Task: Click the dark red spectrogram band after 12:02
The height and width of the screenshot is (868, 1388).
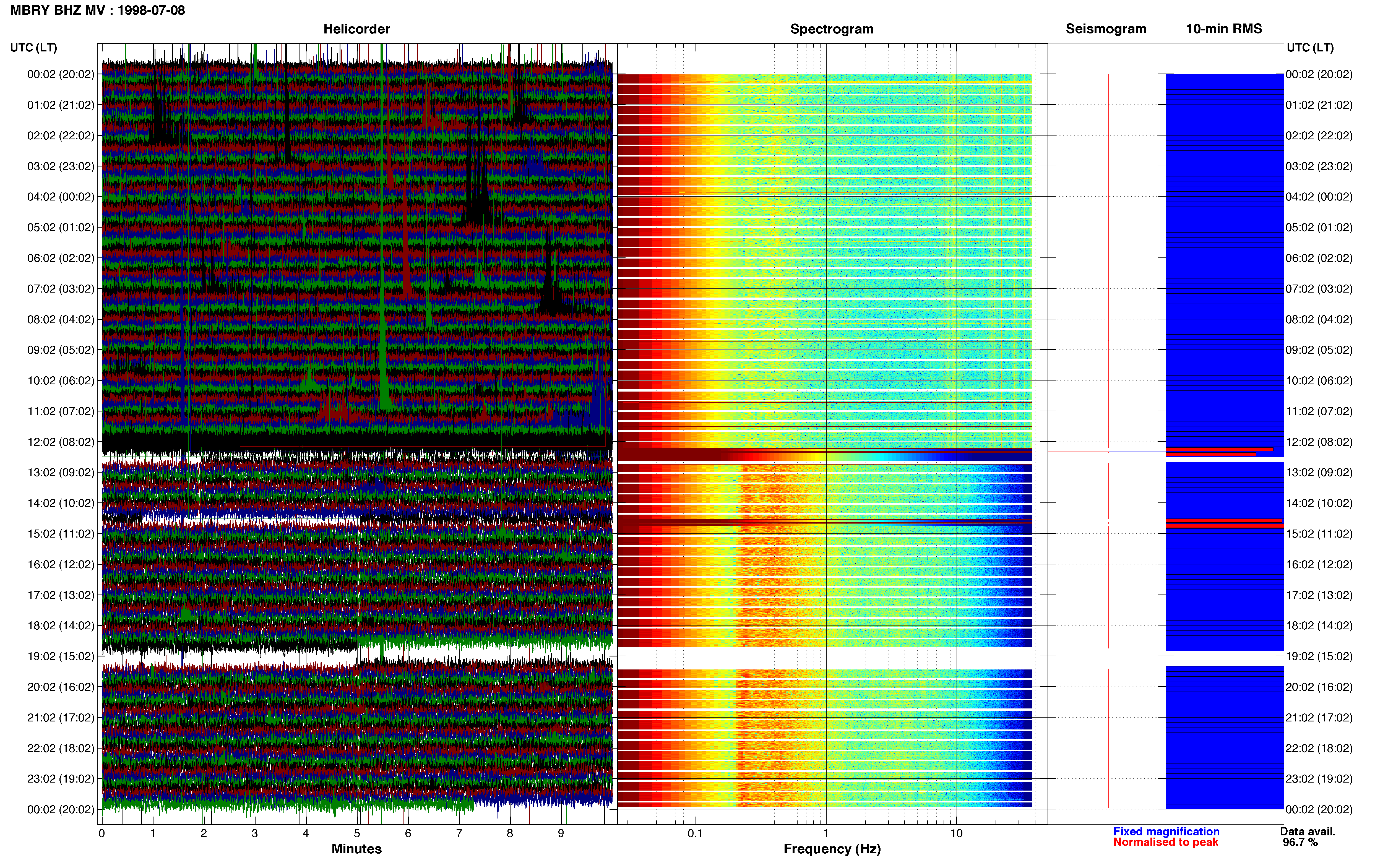Action: pyautogui.click(x=824, y=455)
